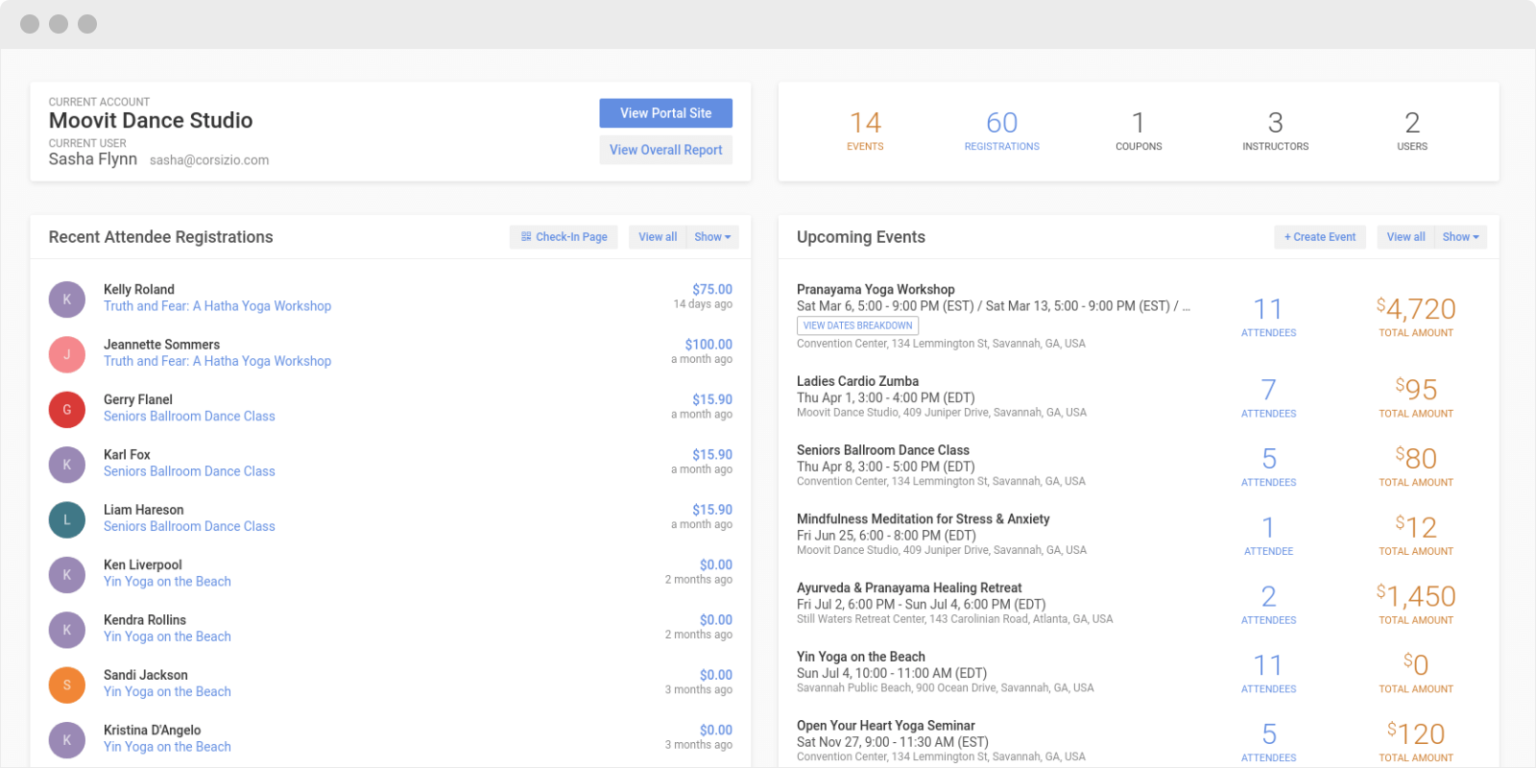This screenshot has height=768, width=1536.
Task: Click View all in Upcoming Events
Action: [1405, 237]
